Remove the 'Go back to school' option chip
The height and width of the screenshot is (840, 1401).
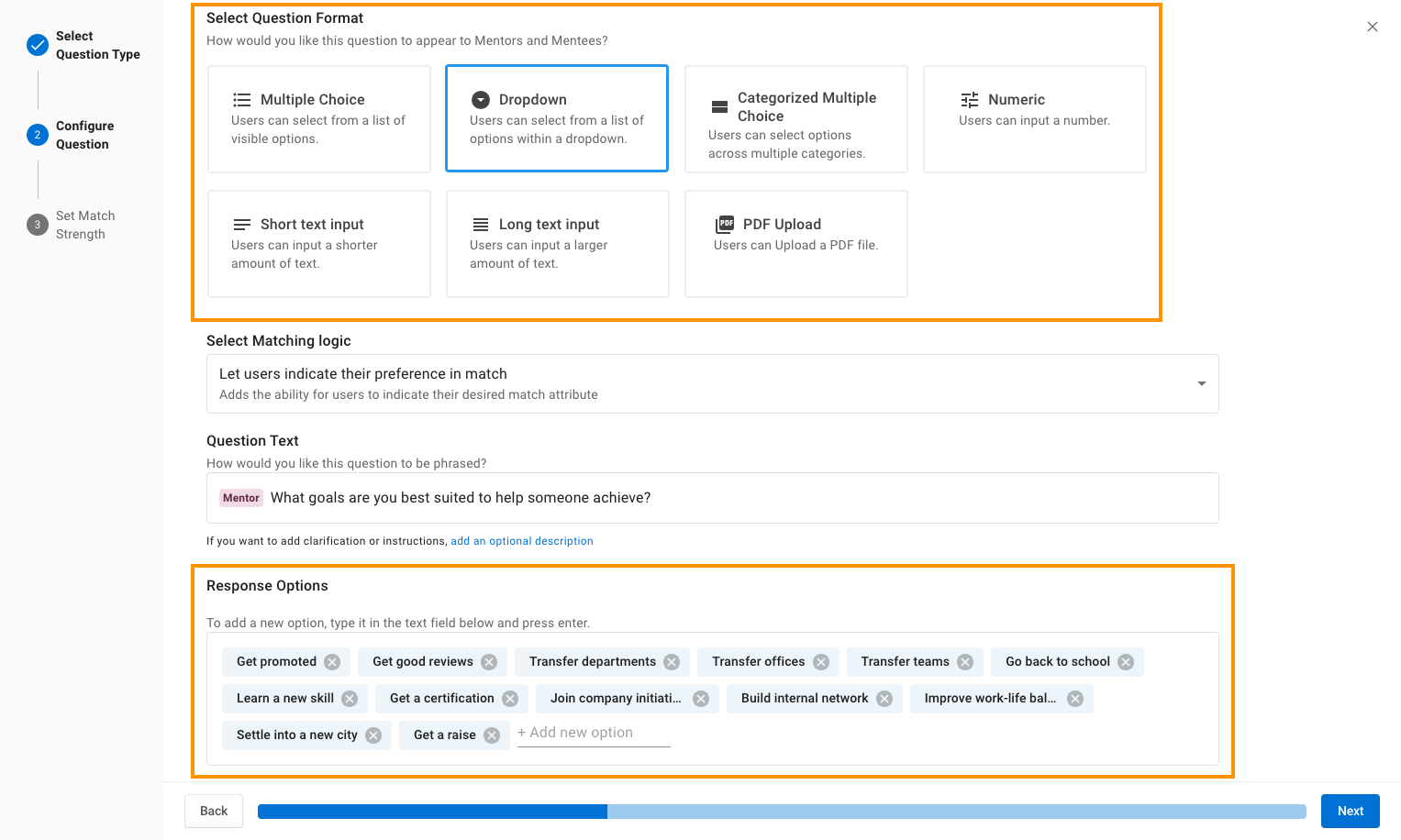pyautogui.click(x=1126, y=662)
